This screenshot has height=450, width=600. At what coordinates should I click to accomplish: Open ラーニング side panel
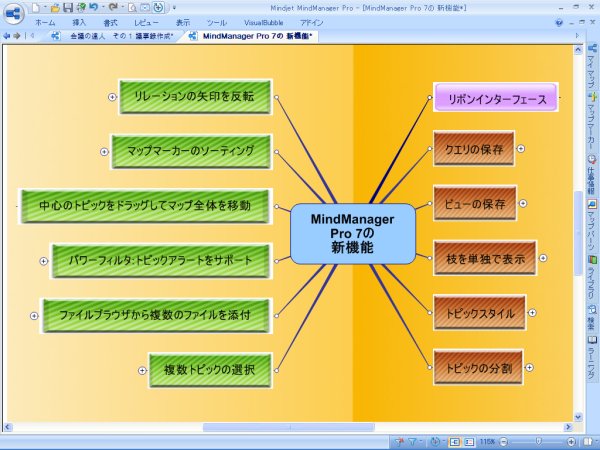pyautogui.click(x=592, y=357)
